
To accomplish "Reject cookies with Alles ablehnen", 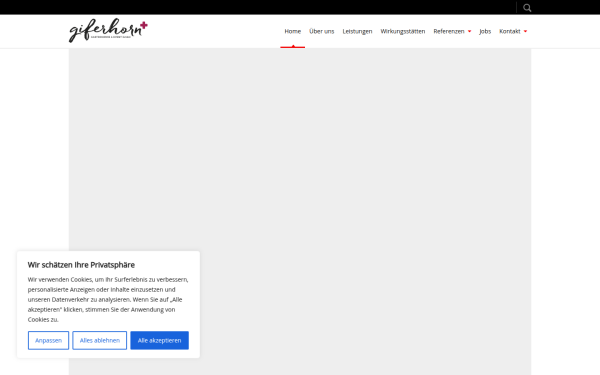I will click(99, 340).
